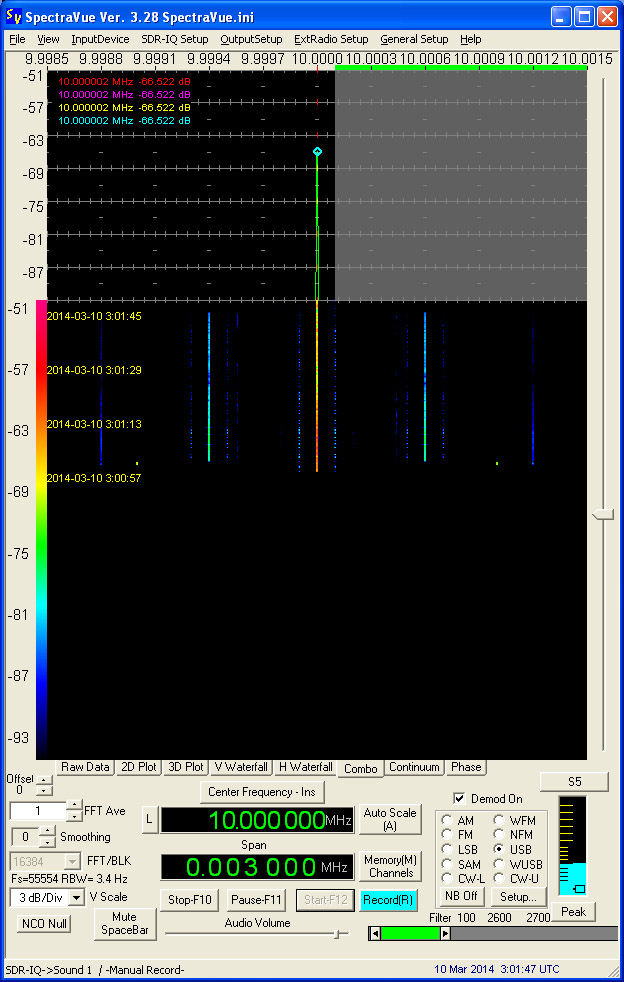Toggle the NB Off button
The height and width of the screenshot is (982, 624).
[x=461, y=896]
